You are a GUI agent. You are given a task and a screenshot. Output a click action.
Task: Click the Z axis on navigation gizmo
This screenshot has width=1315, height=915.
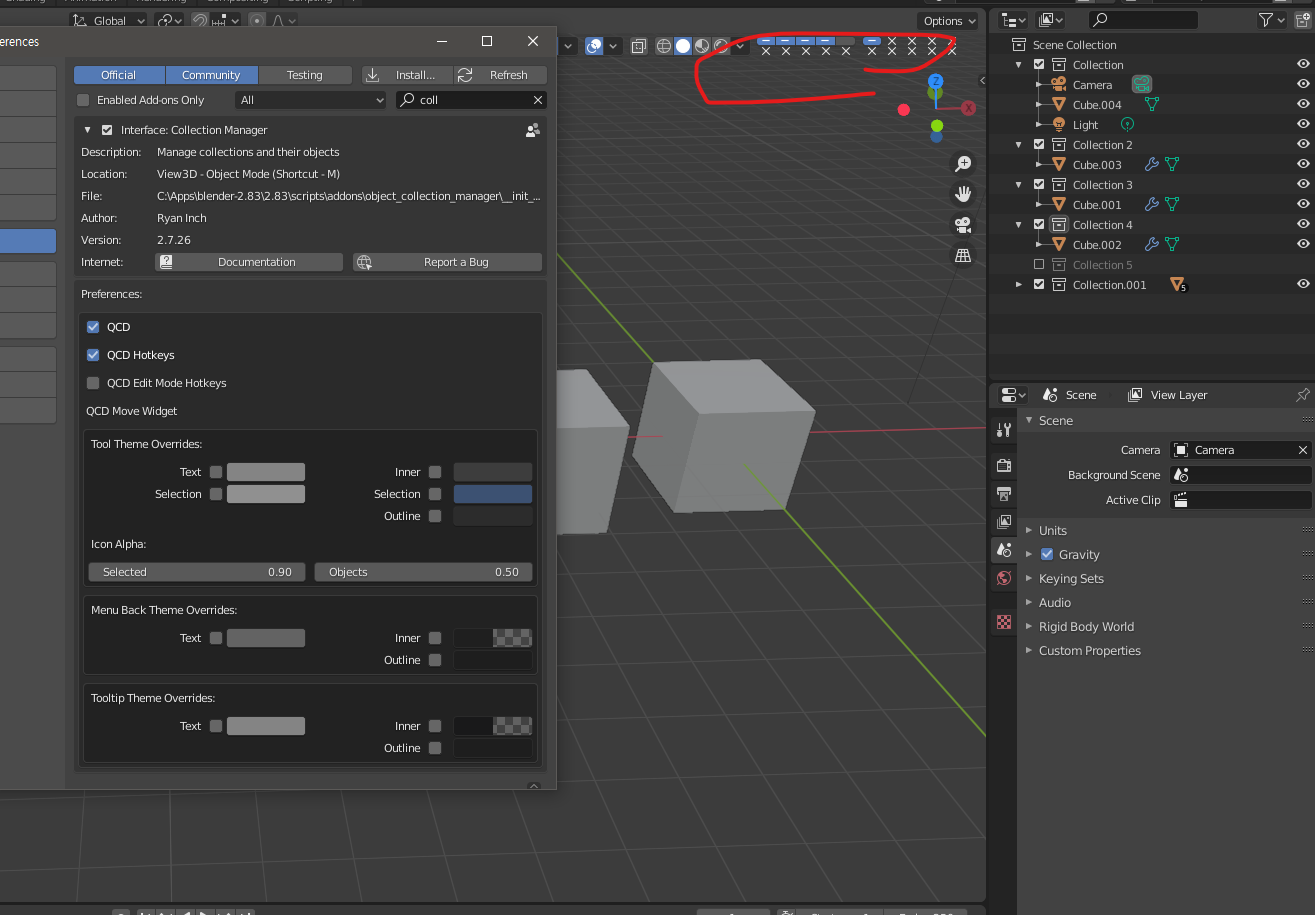(x=935, y=81)
